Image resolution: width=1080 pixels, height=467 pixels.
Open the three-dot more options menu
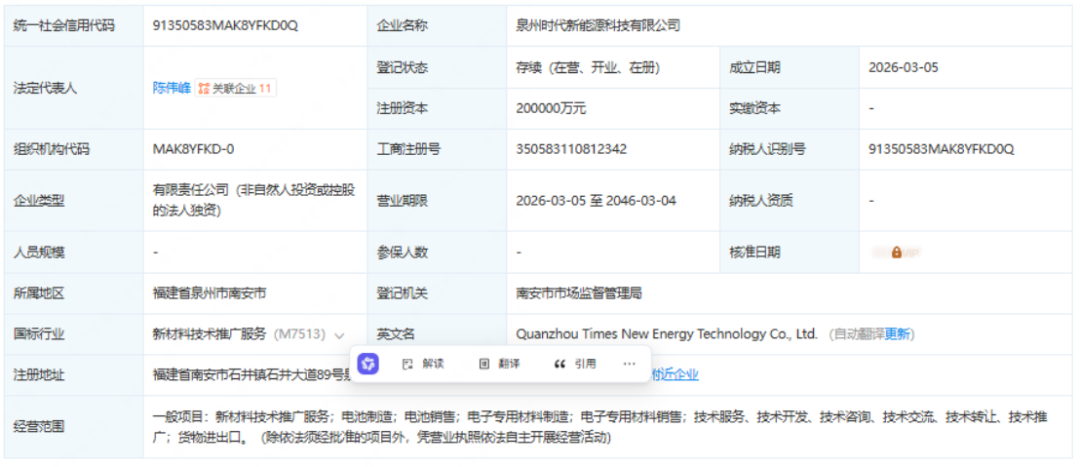(x=630, y=364)
